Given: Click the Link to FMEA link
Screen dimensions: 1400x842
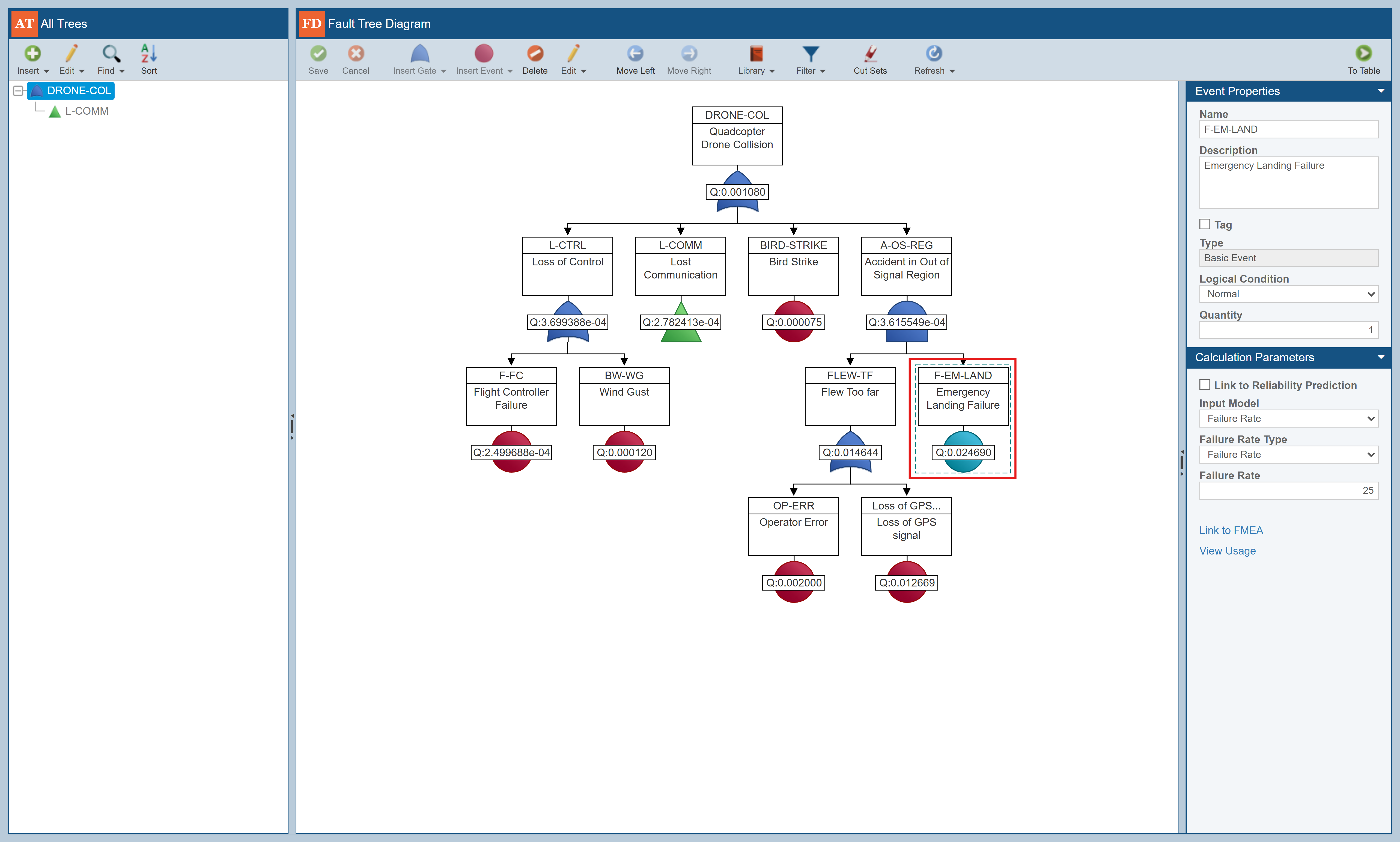Looking at the screenshot, I should click(x=1231, y=530).
